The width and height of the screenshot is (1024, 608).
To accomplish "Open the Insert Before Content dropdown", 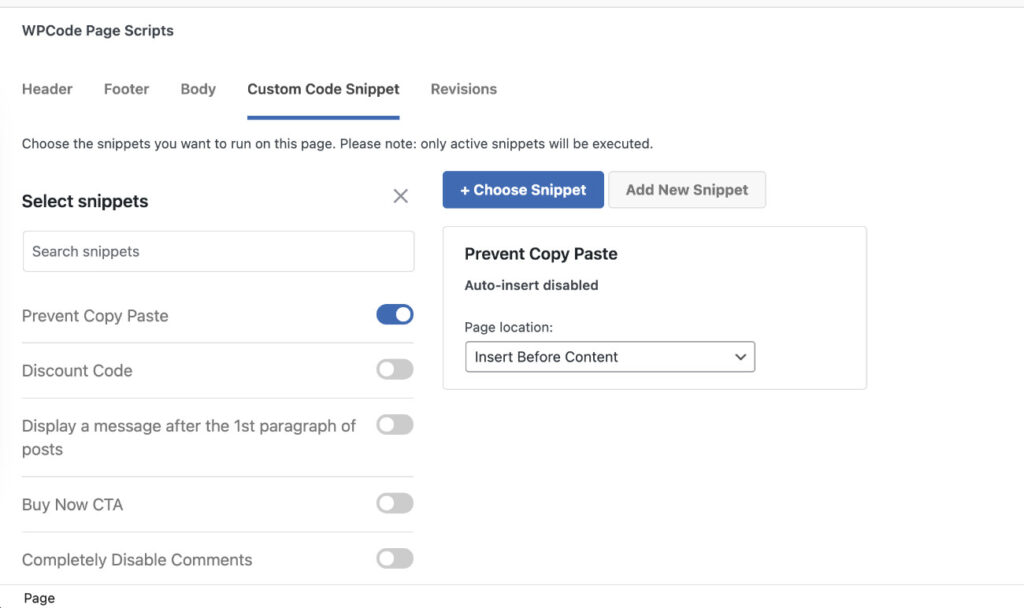I will (x=610, y=357).
